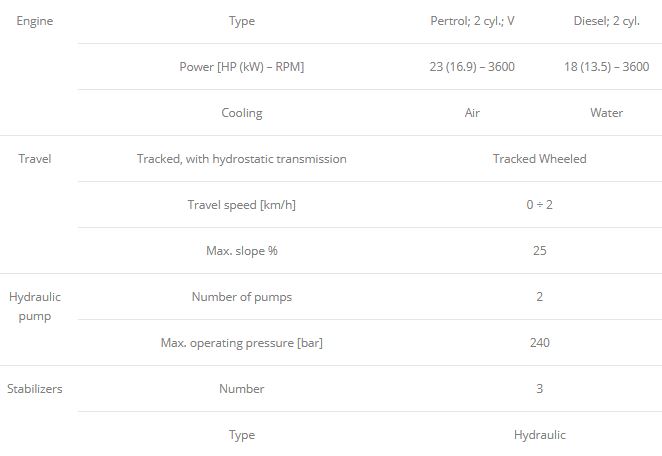662x456 pixels.
Task: Click the Travel section header
Action: [x=35, y=159]
